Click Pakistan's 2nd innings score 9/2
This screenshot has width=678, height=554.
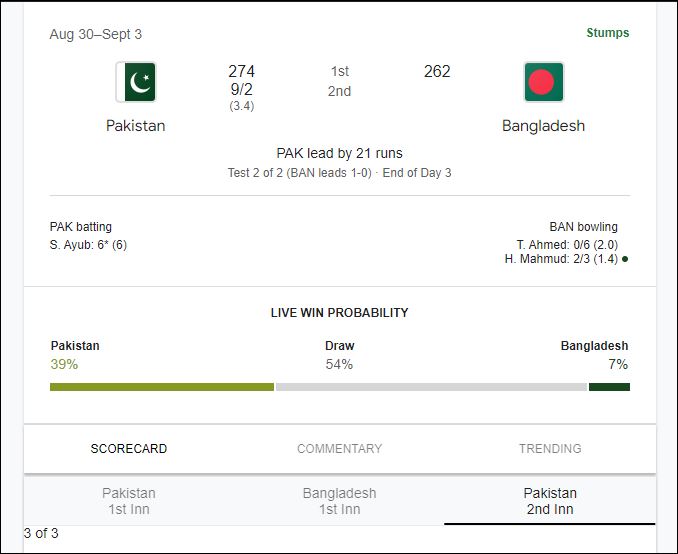tap(242, 89)
